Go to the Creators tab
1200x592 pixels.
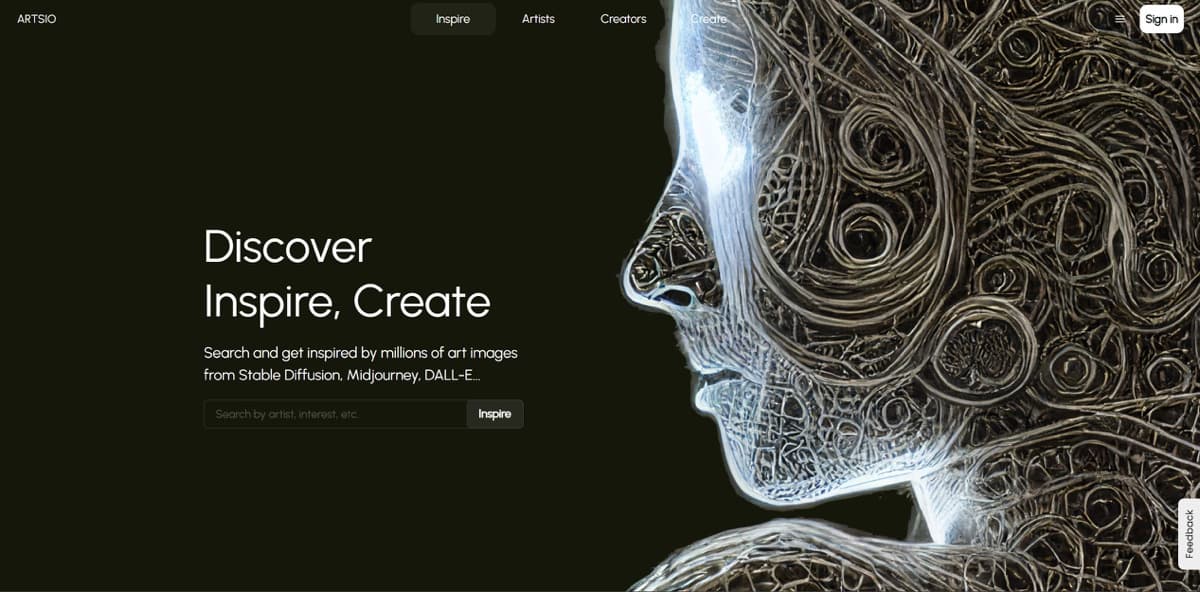pos(623,19)
